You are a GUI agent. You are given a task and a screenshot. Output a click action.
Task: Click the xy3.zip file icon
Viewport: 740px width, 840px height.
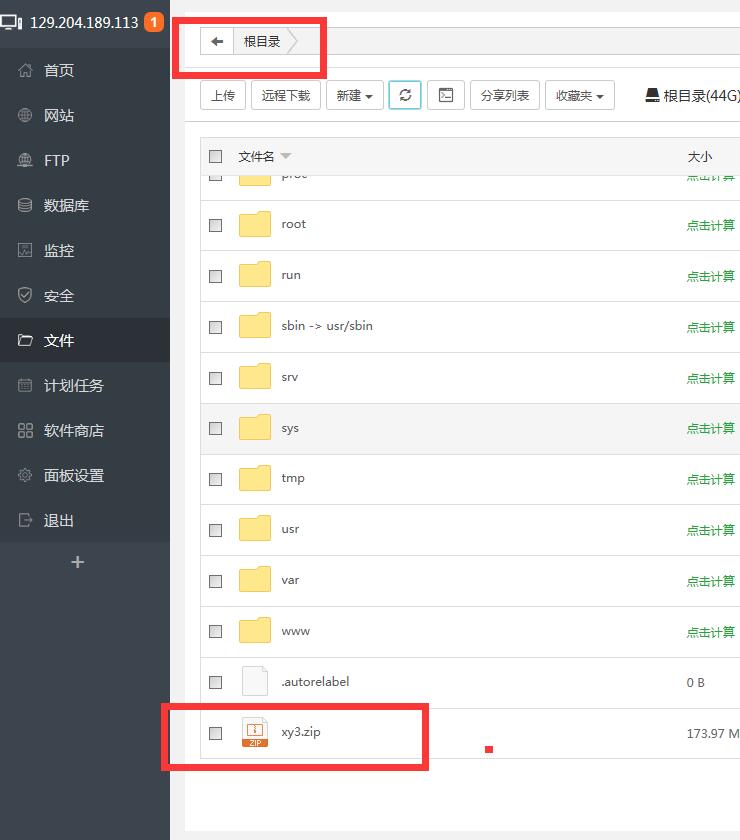[255, 732]
